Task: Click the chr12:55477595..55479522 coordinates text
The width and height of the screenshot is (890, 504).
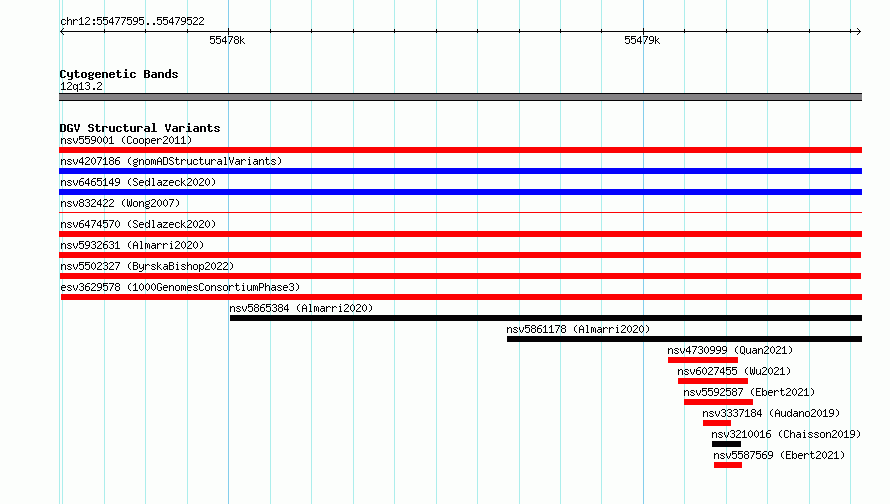Action: point(132,21)
